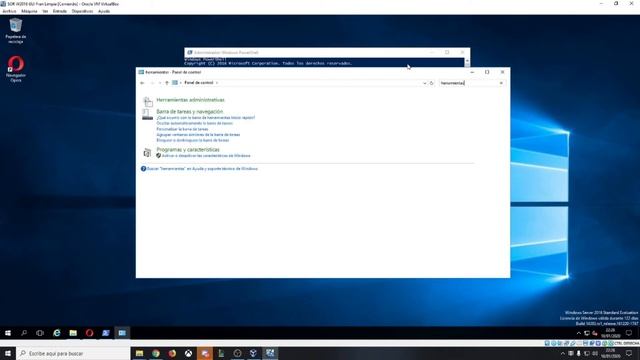This screenshot has width=640, height=360.
Task: Click the Panel de control breadcrumb
Action: 199,83
